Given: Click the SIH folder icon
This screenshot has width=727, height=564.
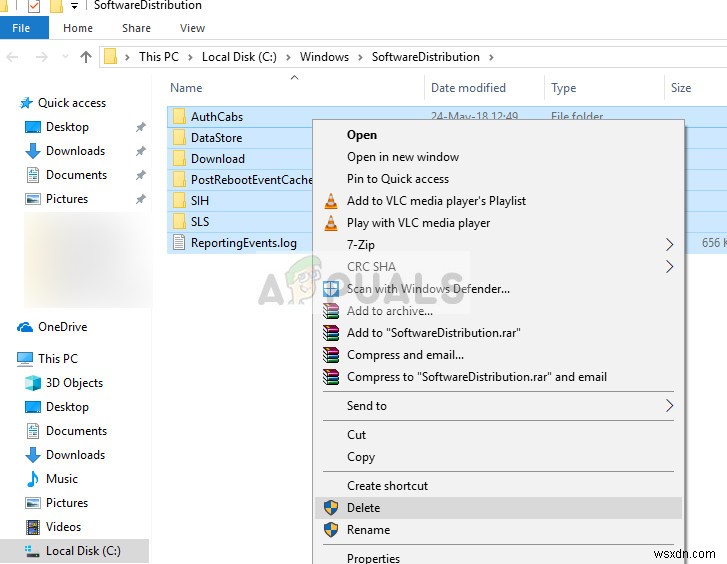Looking at the screenshot, I should [x=179, y=200].
